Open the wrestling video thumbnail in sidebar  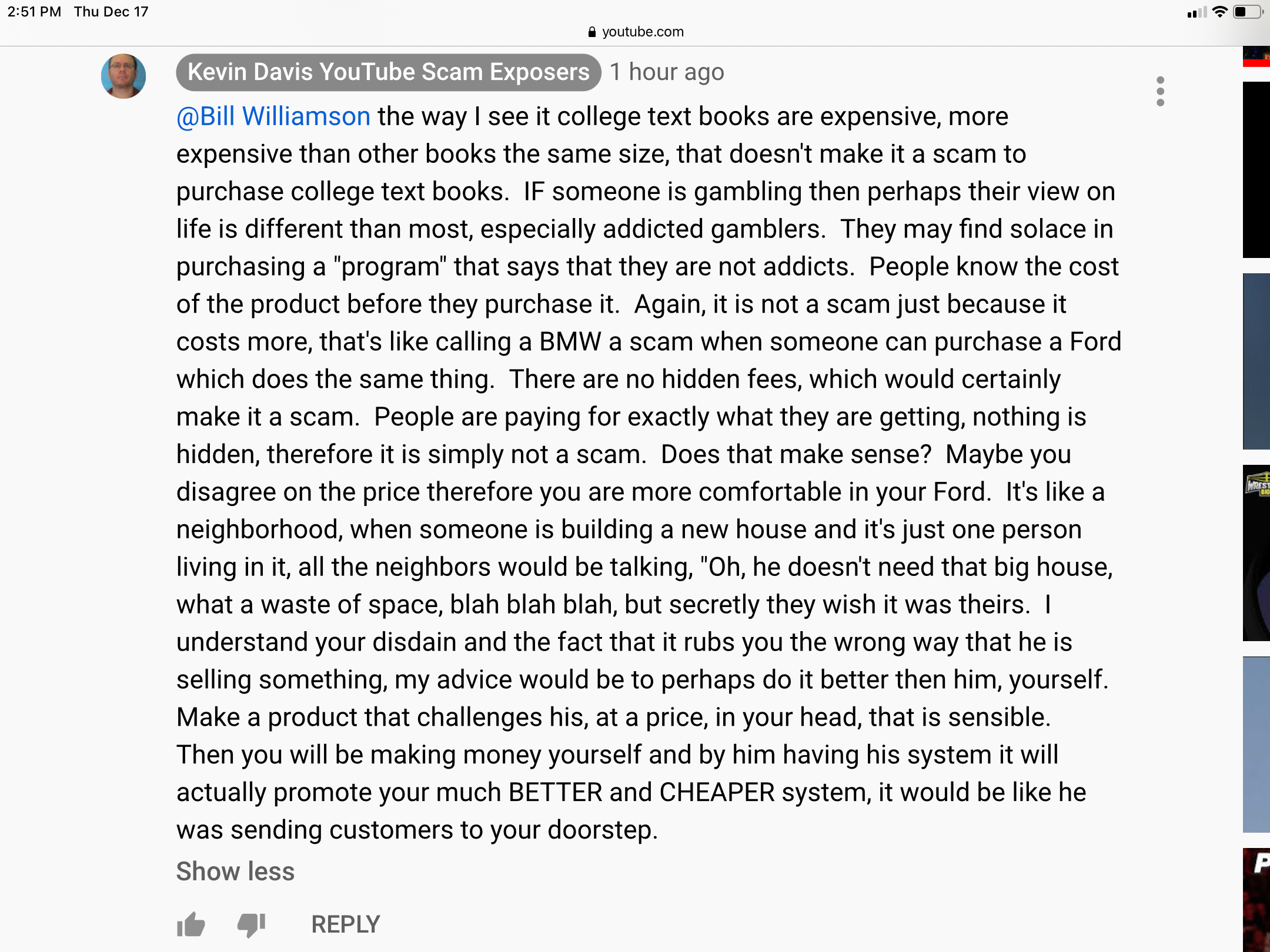pyautogui.click(x=1256, y=552)
